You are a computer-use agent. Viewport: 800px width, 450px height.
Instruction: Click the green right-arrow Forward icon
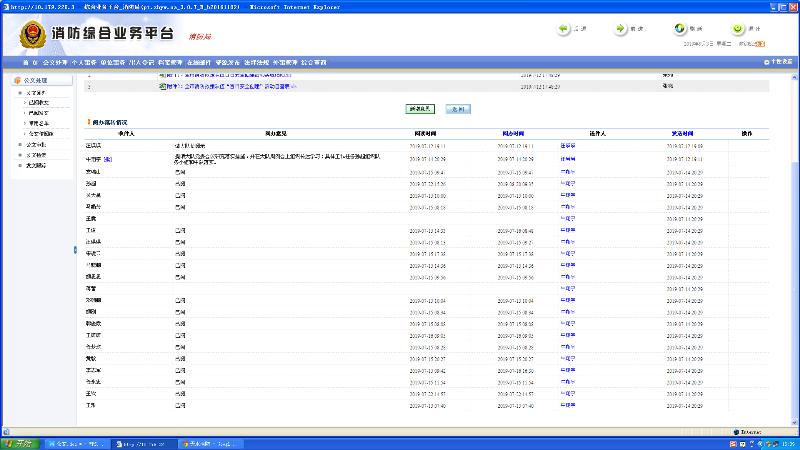point(622,29)
